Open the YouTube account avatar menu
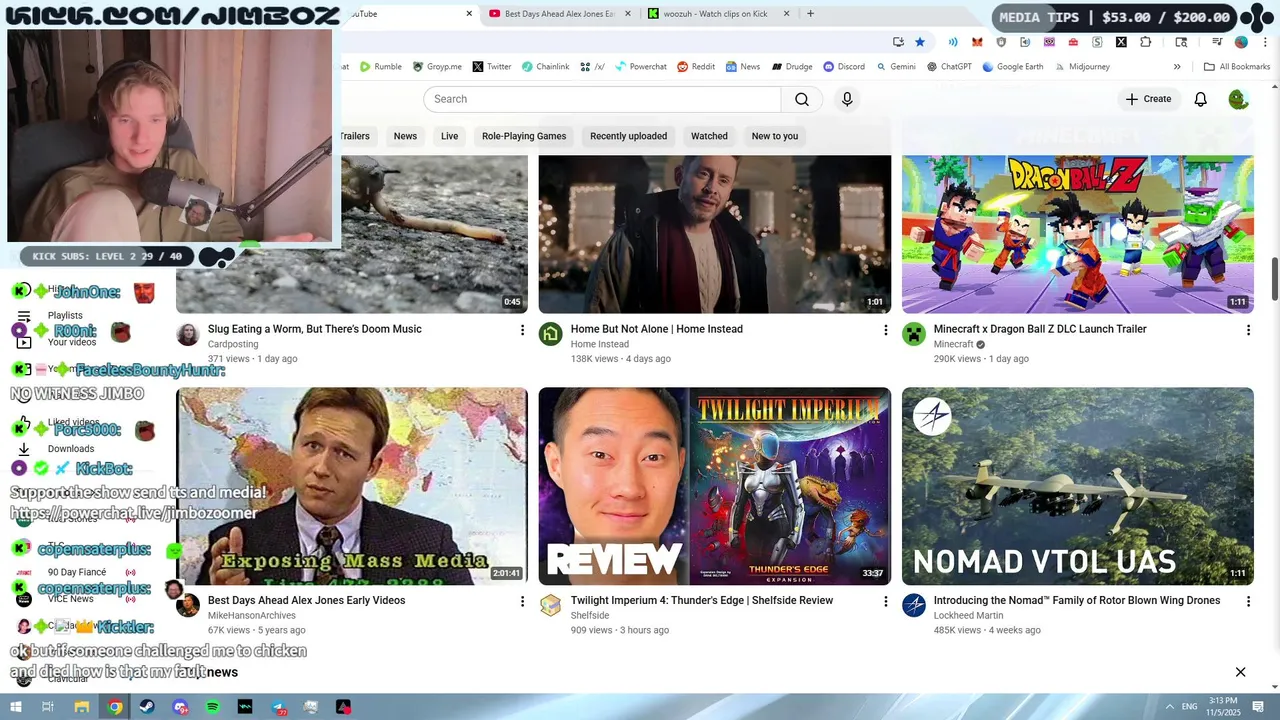 (1238, 99)
